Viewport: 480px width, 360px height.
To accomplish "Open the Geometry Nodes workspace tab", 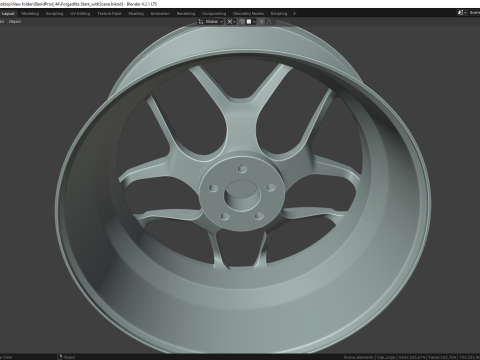I will point(248,14).
